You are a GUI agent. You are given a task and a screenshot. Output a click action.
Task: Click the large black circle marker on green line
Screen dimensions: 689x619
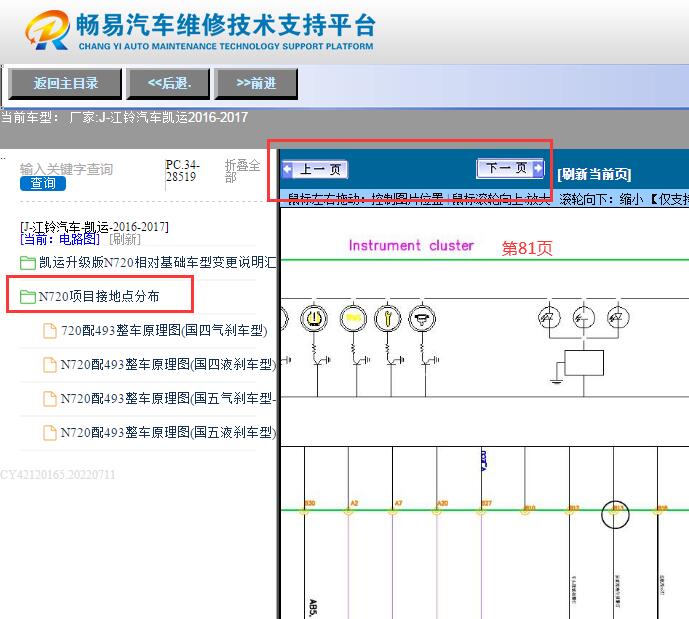[615, 514]
